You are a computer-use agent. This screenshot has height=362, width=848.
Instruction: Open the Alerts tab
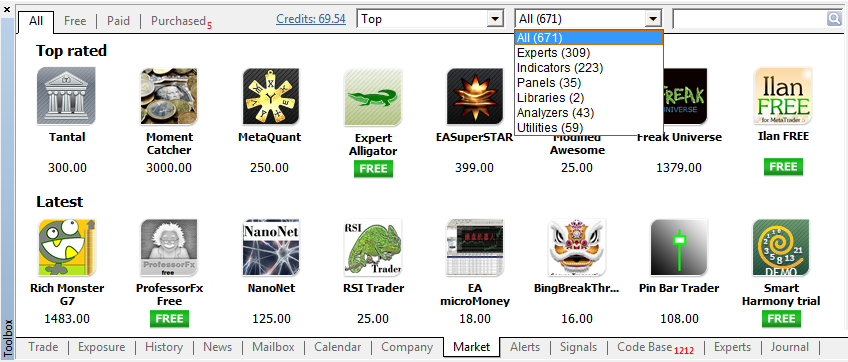525,347
